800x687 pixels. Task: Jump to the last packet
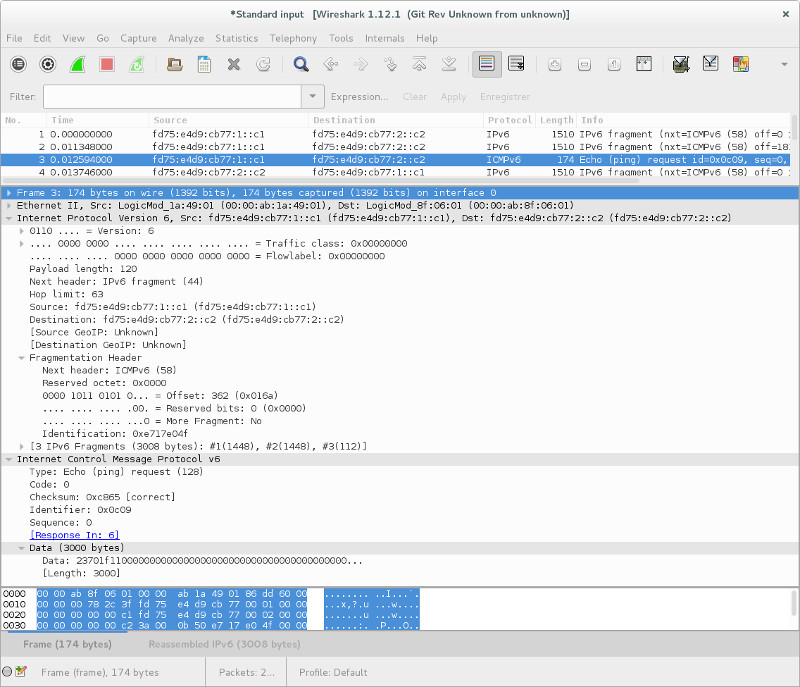pos(449,64)
